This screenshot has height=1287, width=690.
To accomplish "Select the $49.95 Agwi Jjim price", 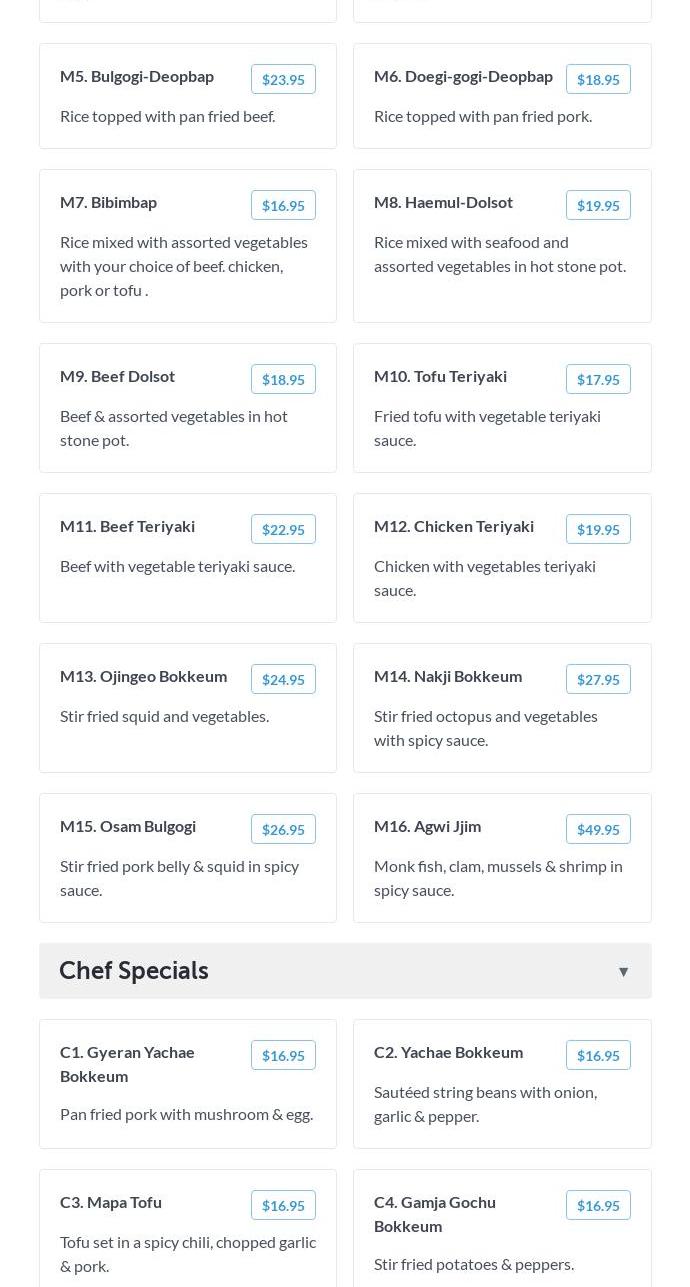I will 597,830.
